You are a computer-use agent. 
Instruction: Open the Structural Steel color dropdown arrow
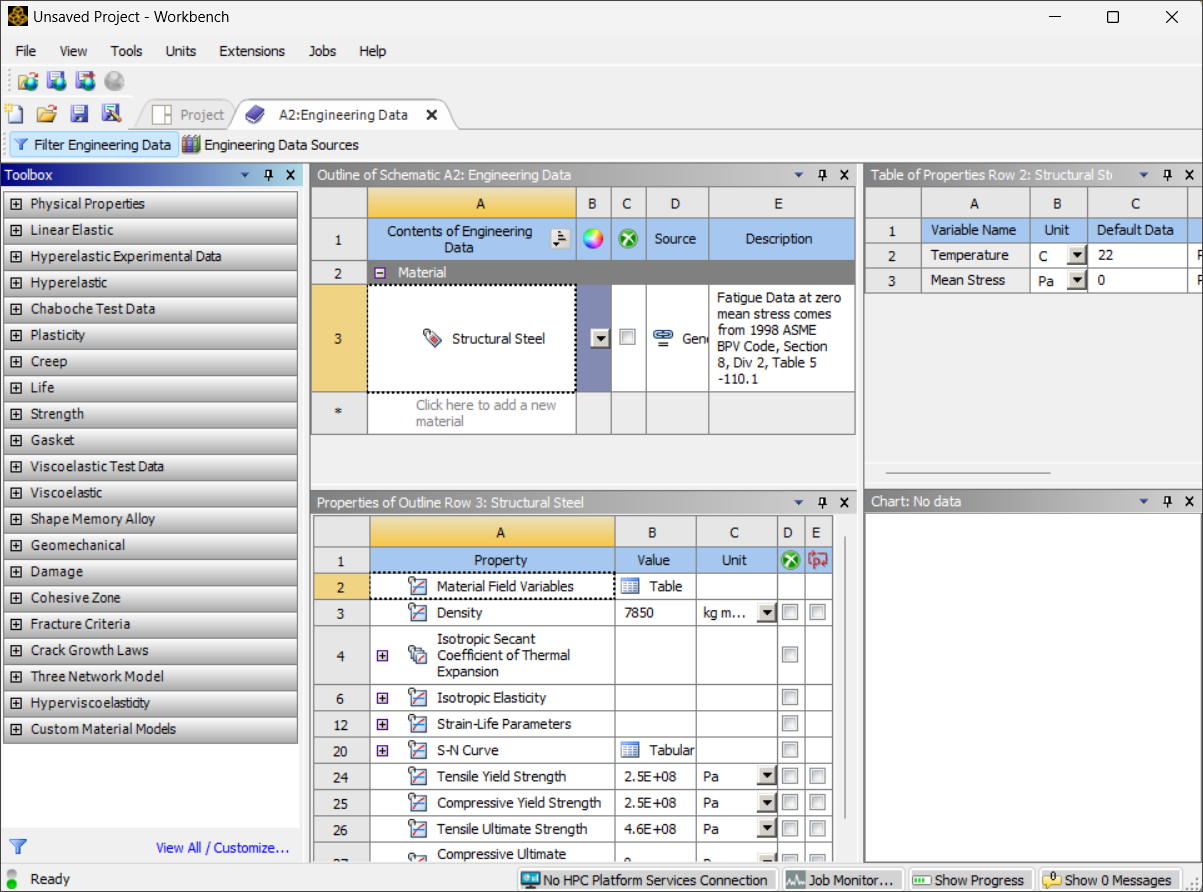click(x=600, y=338)
